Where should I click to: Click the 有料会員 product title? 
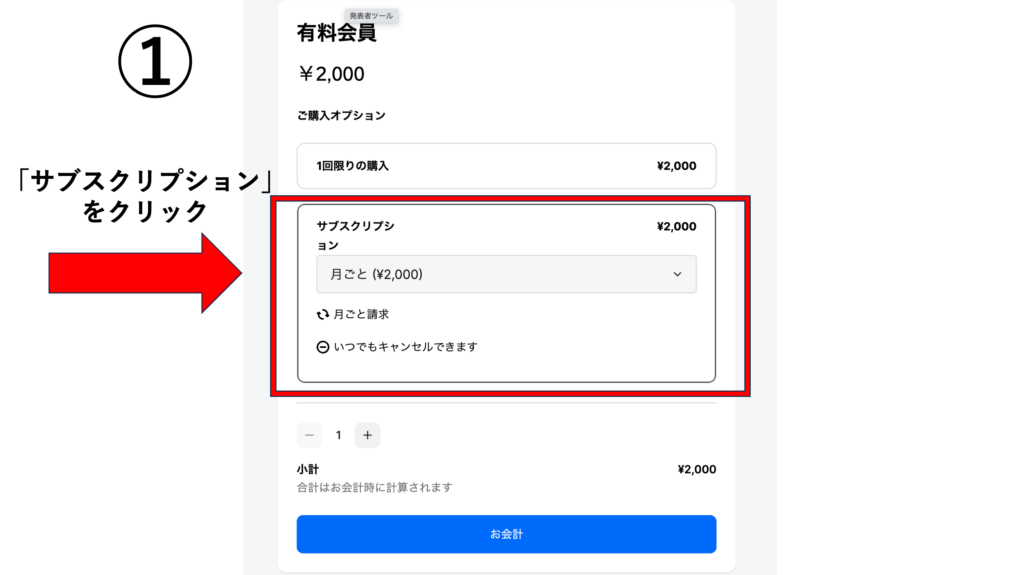336,33
